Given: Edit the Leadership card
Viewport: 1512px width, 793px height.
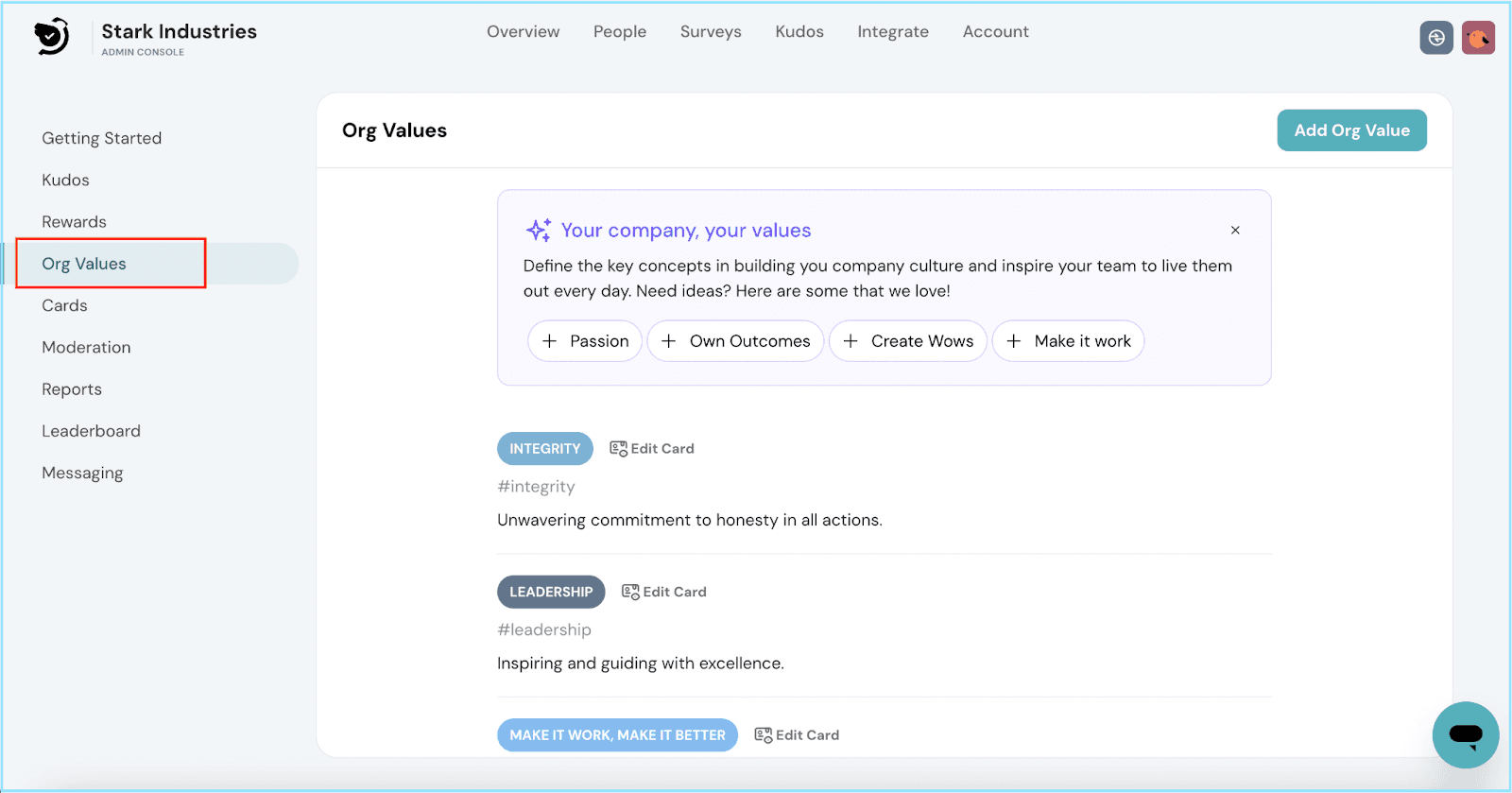Looking at the screenshot, I should (x=664, y=592).
